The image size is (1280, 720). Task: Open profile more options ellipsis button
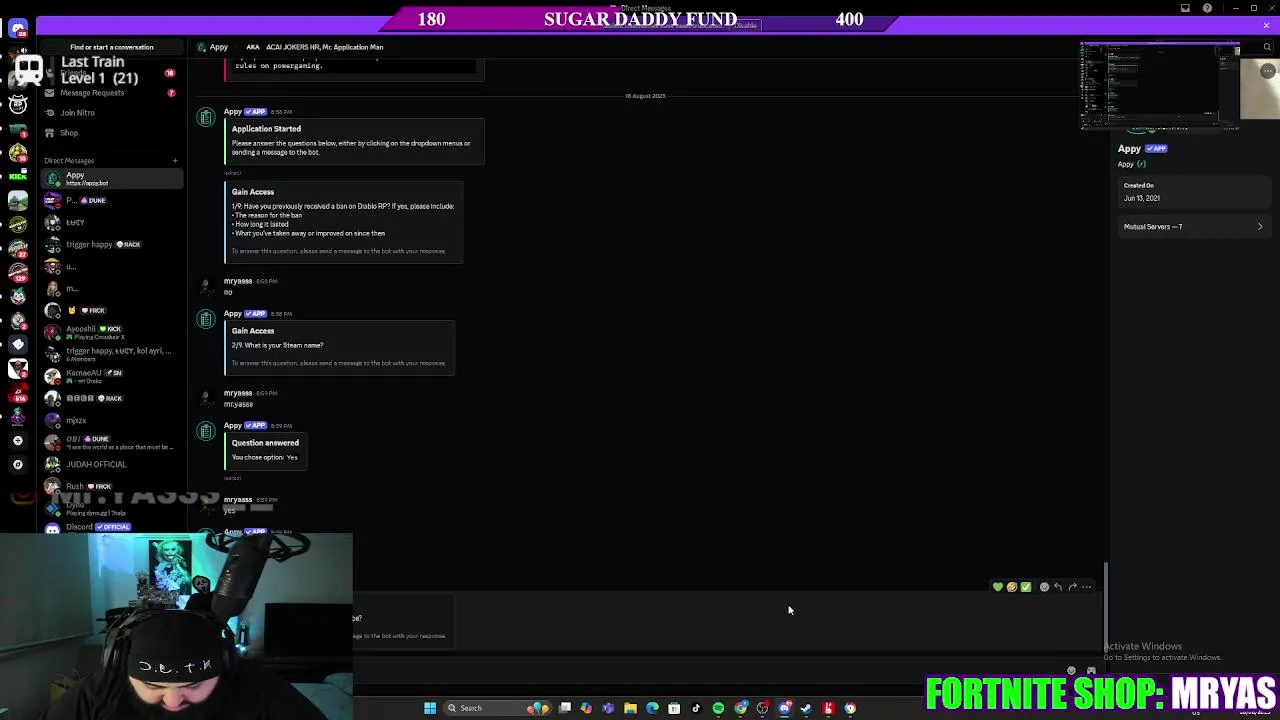tap(1267, 71)
